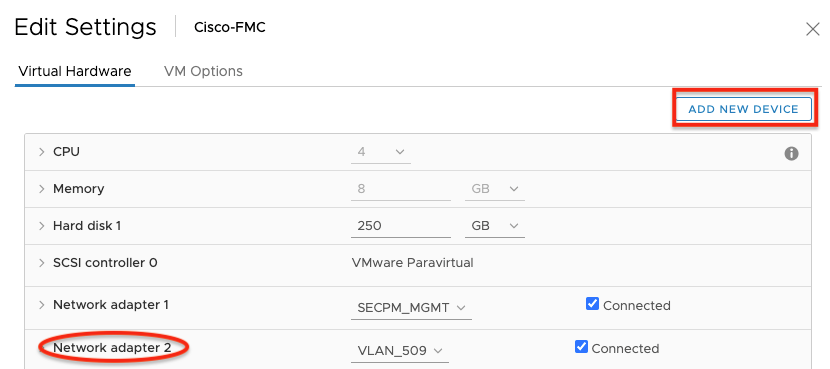Image resolution: width=830 pixels, height=369 pixels.
Task: Open the CPU count dropdown
Action: (x=381, y=152)
